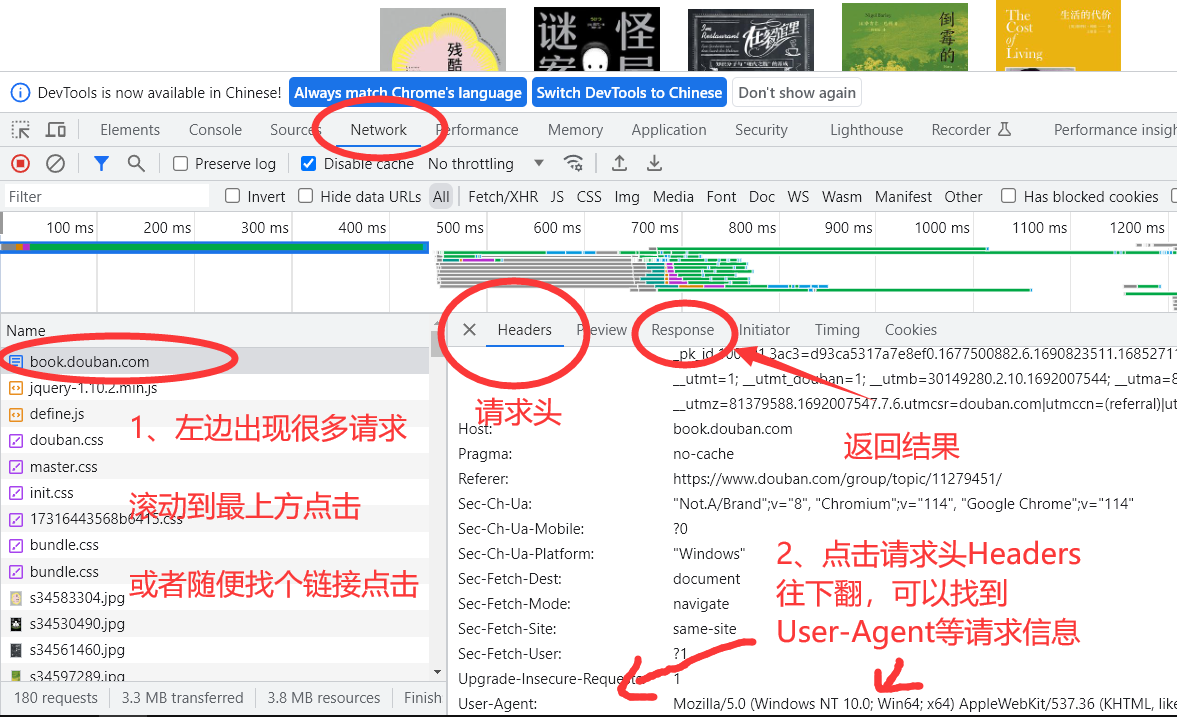Switch to the Response detail tab

pos(682,330)
